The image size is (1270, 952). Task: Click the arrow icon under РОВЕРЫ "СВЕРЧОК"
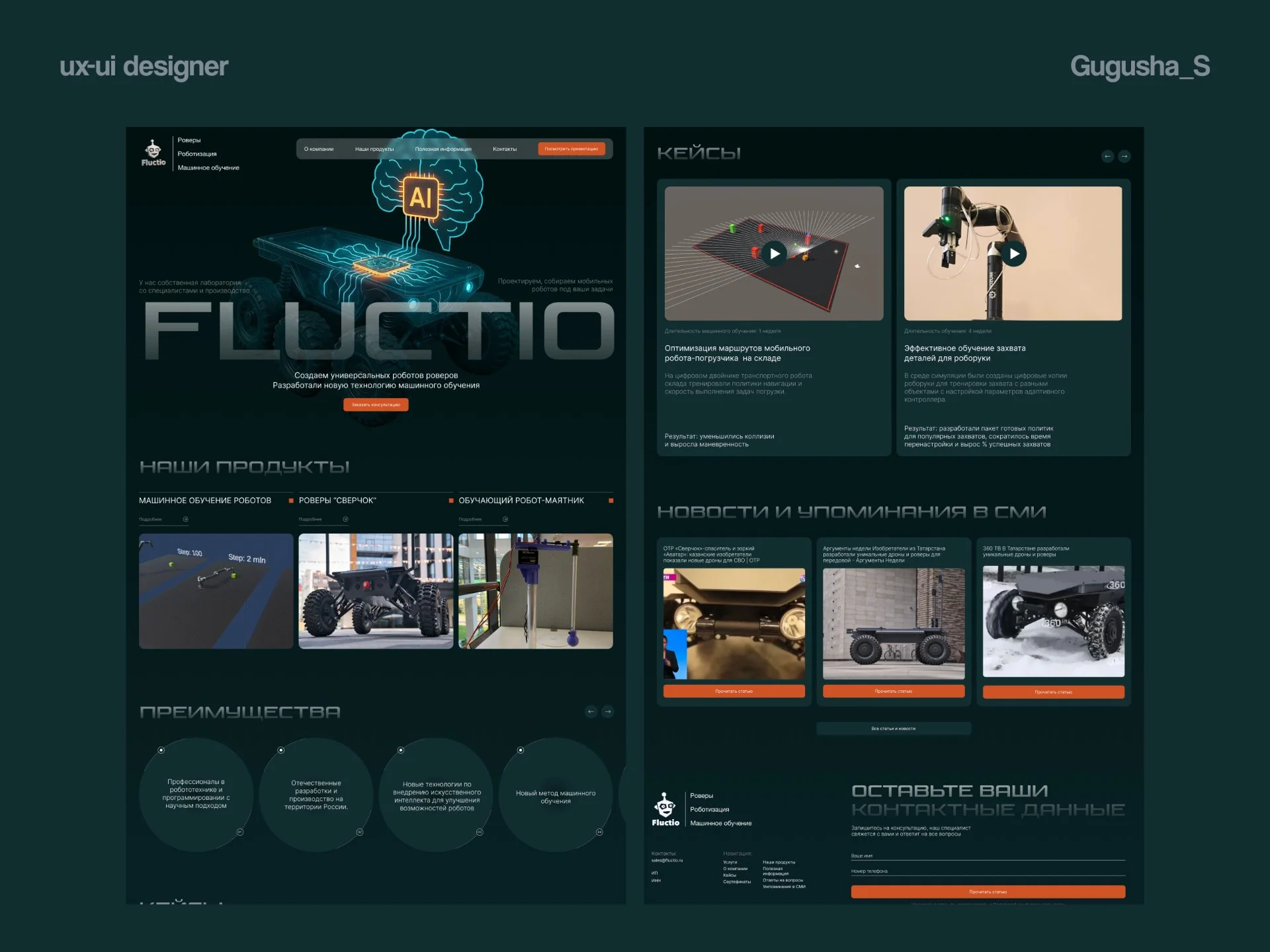[345, 520]
